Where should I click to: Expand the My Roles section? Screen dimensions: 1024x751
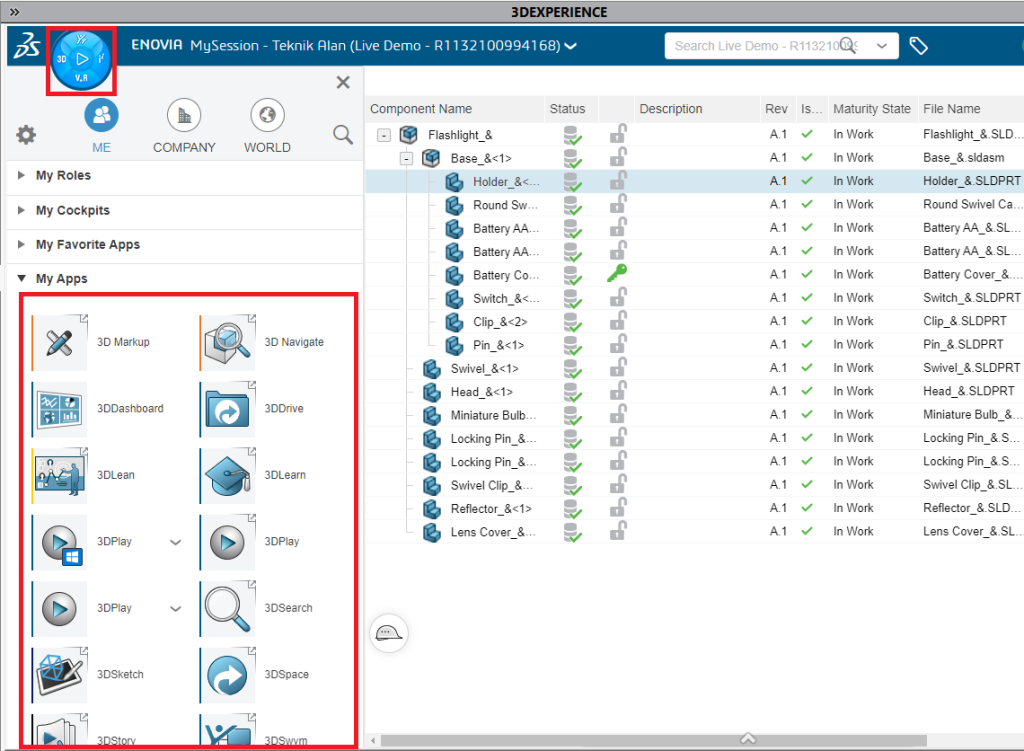point(22,176)
